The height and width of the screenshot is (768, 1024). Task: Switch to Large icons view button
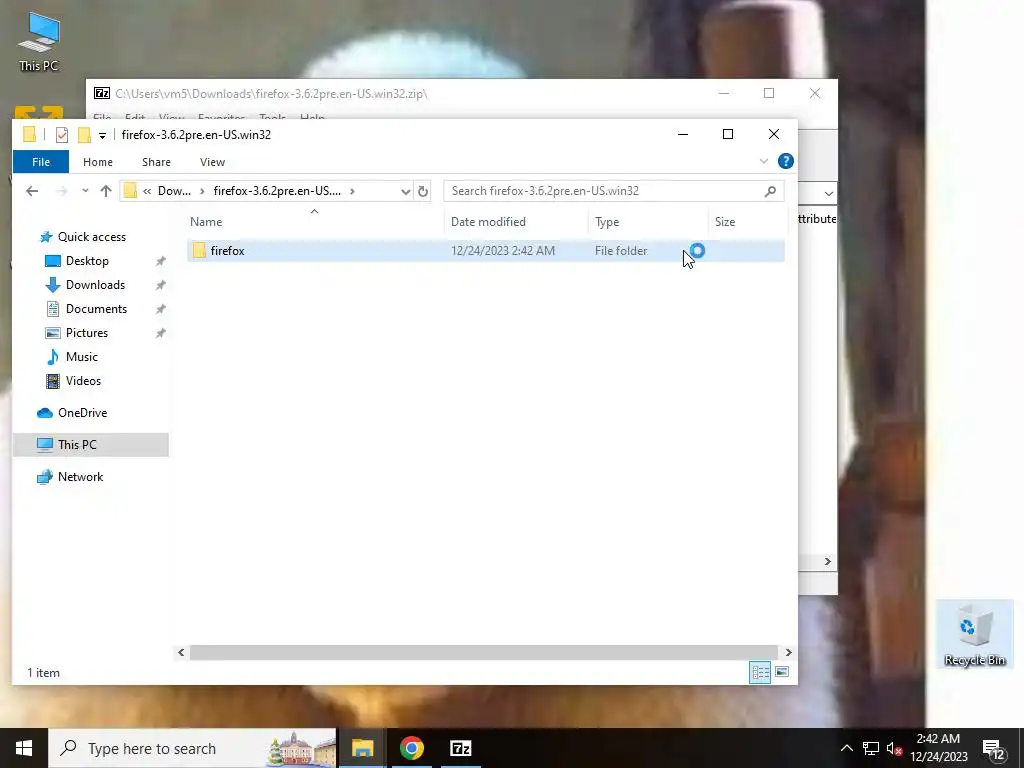click(x=782, y=672)
